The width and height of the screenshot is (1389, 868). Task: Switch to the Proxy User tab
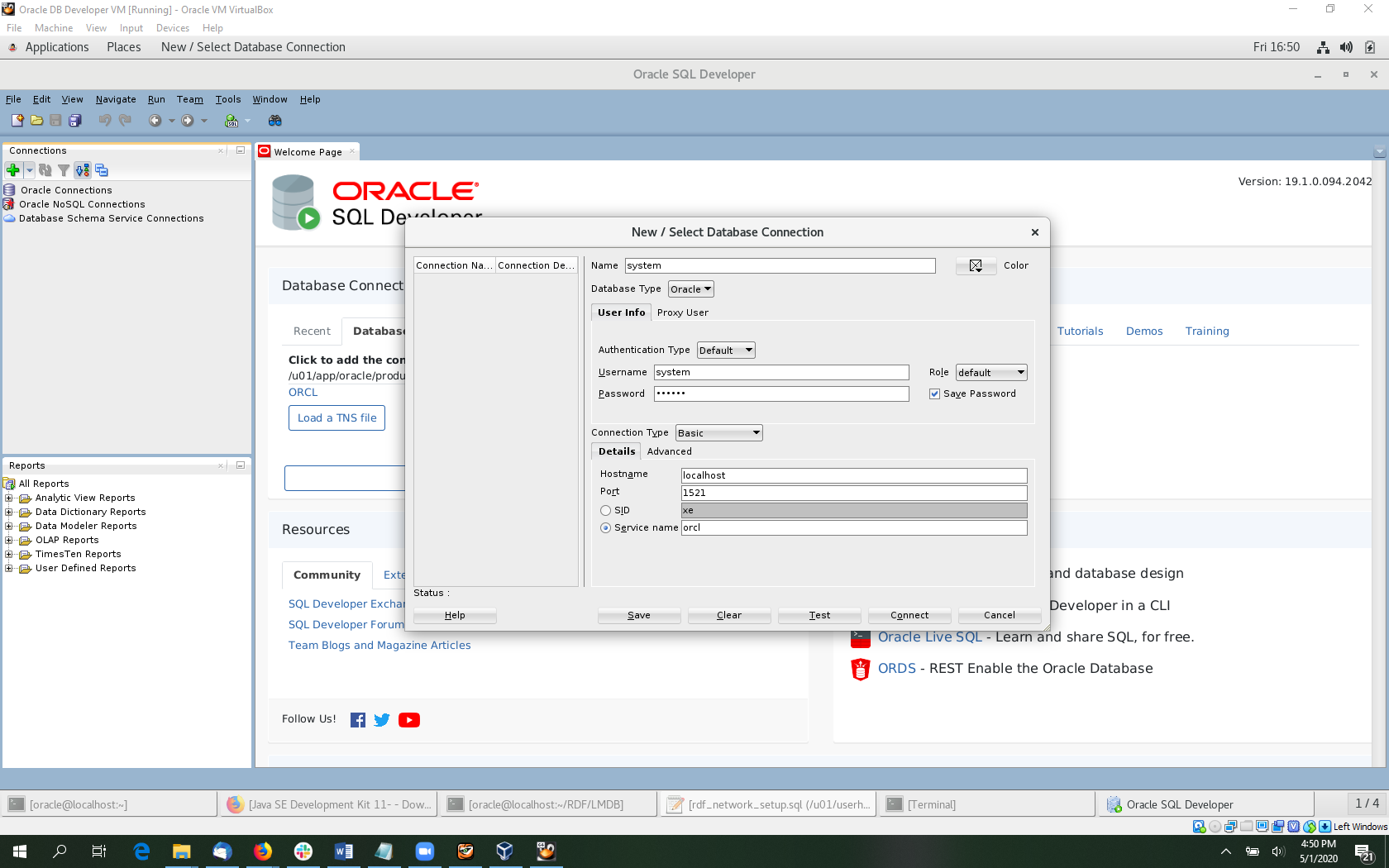[682, 312]
